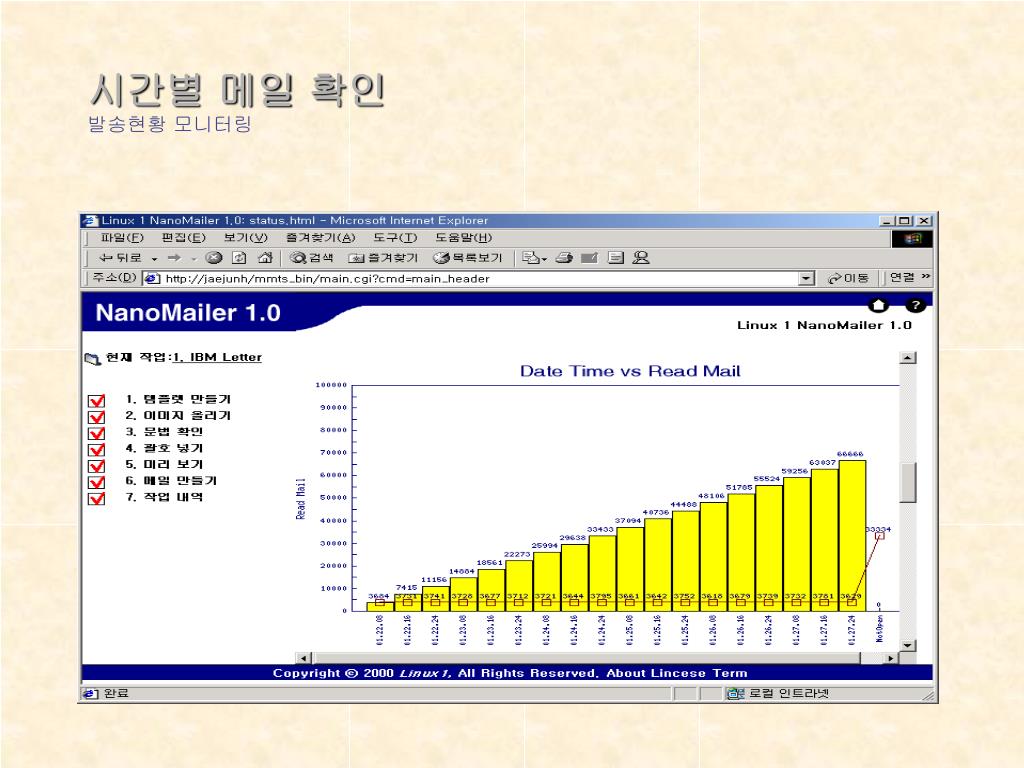Open step 5. 미리 보기 label
The height and width of the screenshot is (768, 1024).
[165, 464]
